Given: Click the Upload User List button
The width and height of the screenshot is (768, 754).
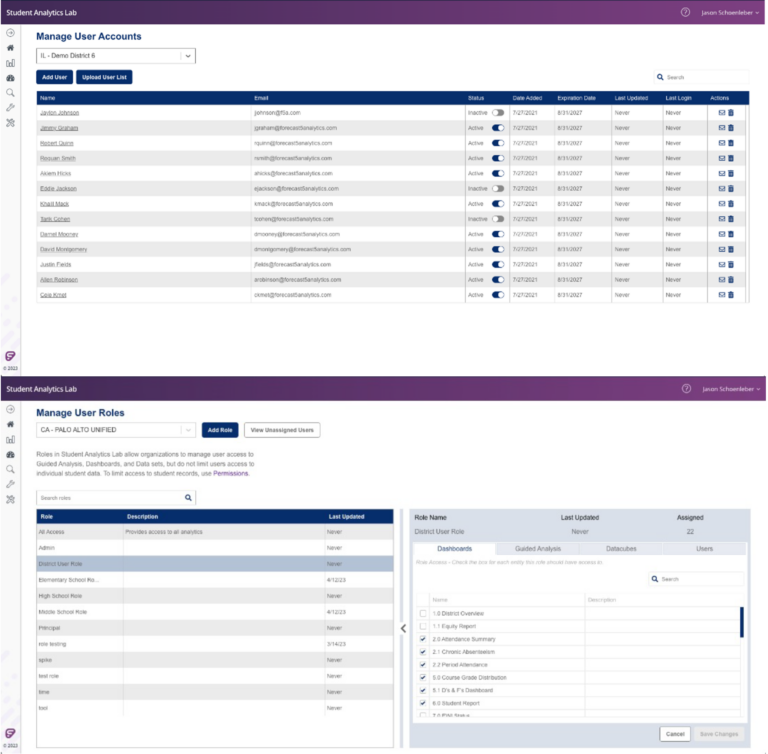Looking at the screenshot, I should coord(104,77).
